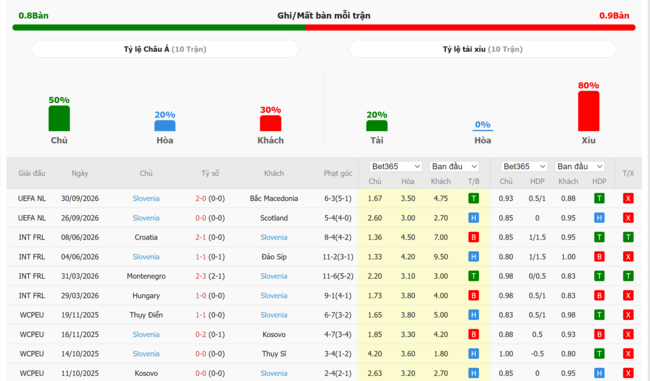
Task: Click the Bắc Macedonia team name
Action: [x=274, y=198]
